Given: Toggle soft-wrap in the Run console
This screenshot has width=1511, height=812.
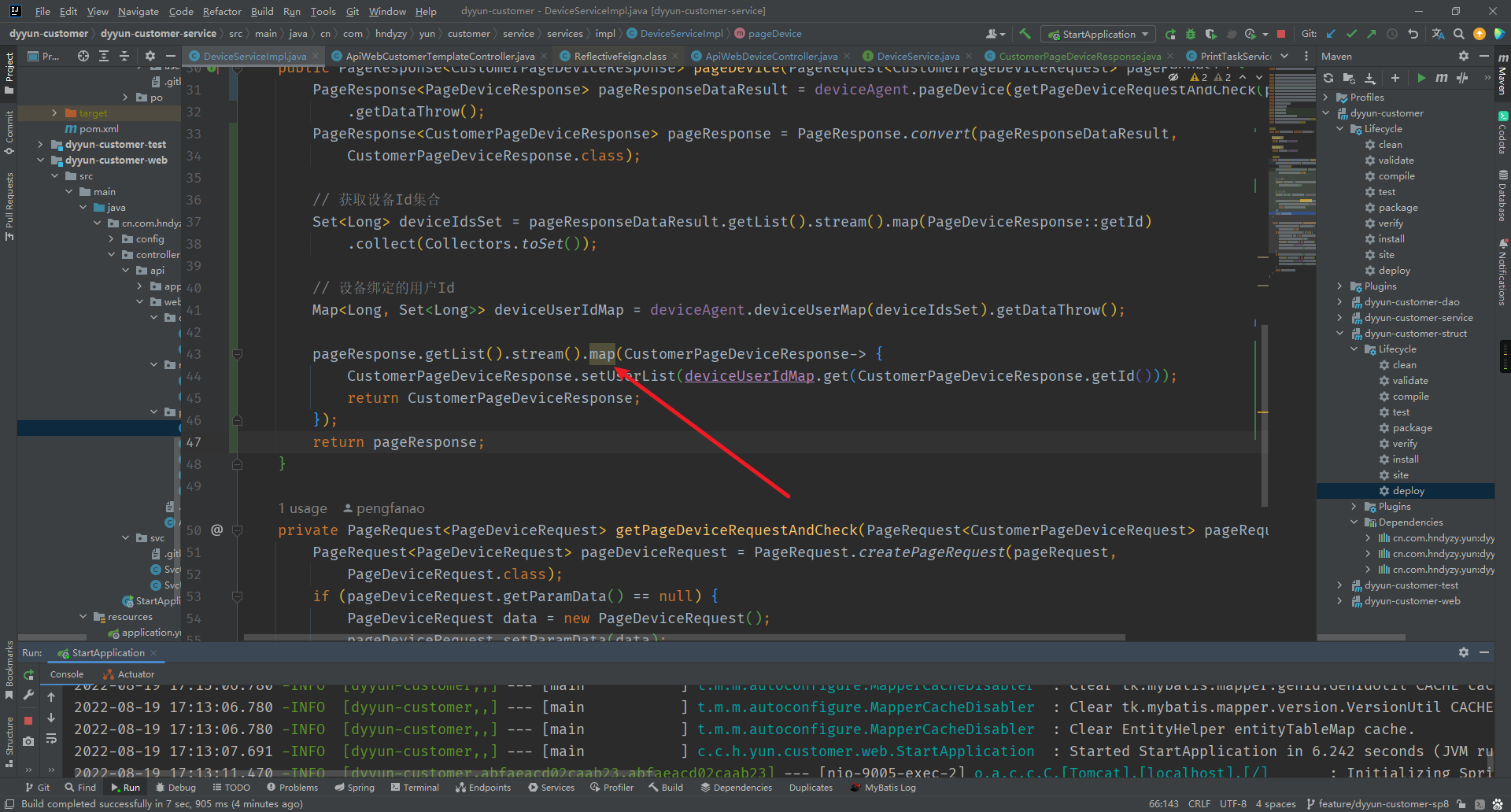Looking at the screenshot, I should tap(51, 739).
